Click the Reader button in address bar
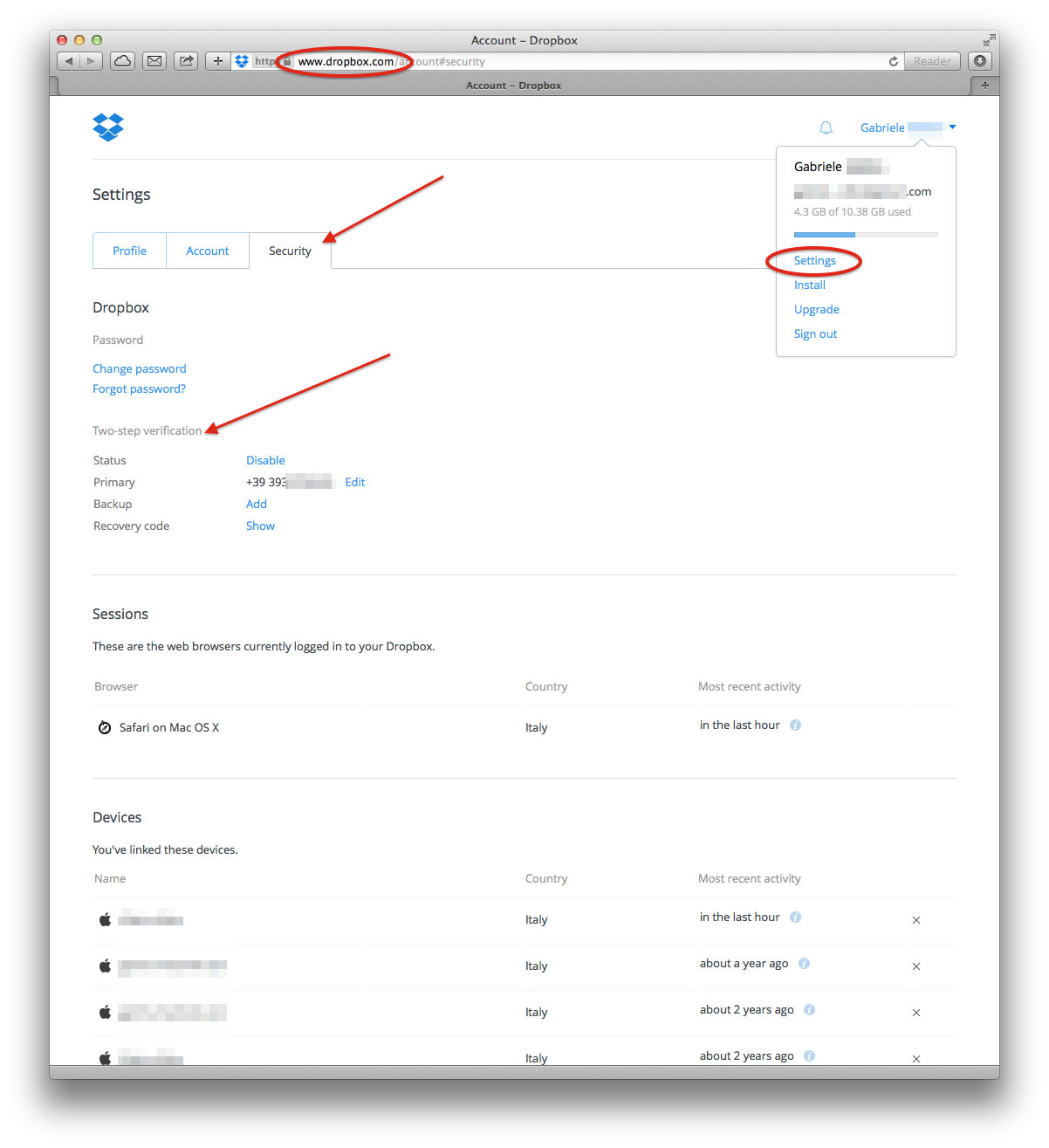The width and height of the screenshot is (1049, 1148). 932,61
